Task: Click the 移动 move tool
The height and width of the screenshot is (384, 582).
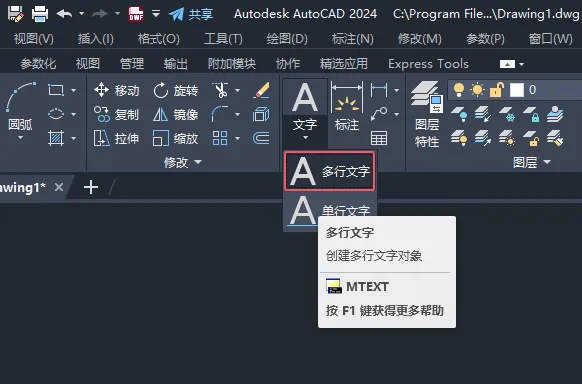Action: (116, 90)
